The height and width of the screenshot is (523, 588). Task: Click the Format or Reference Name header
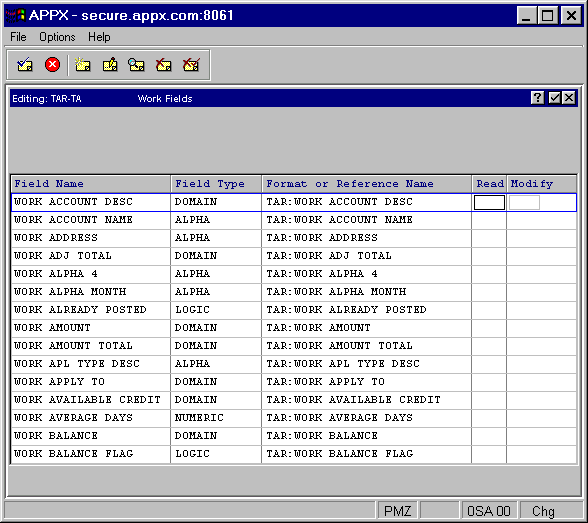point(366,184)
